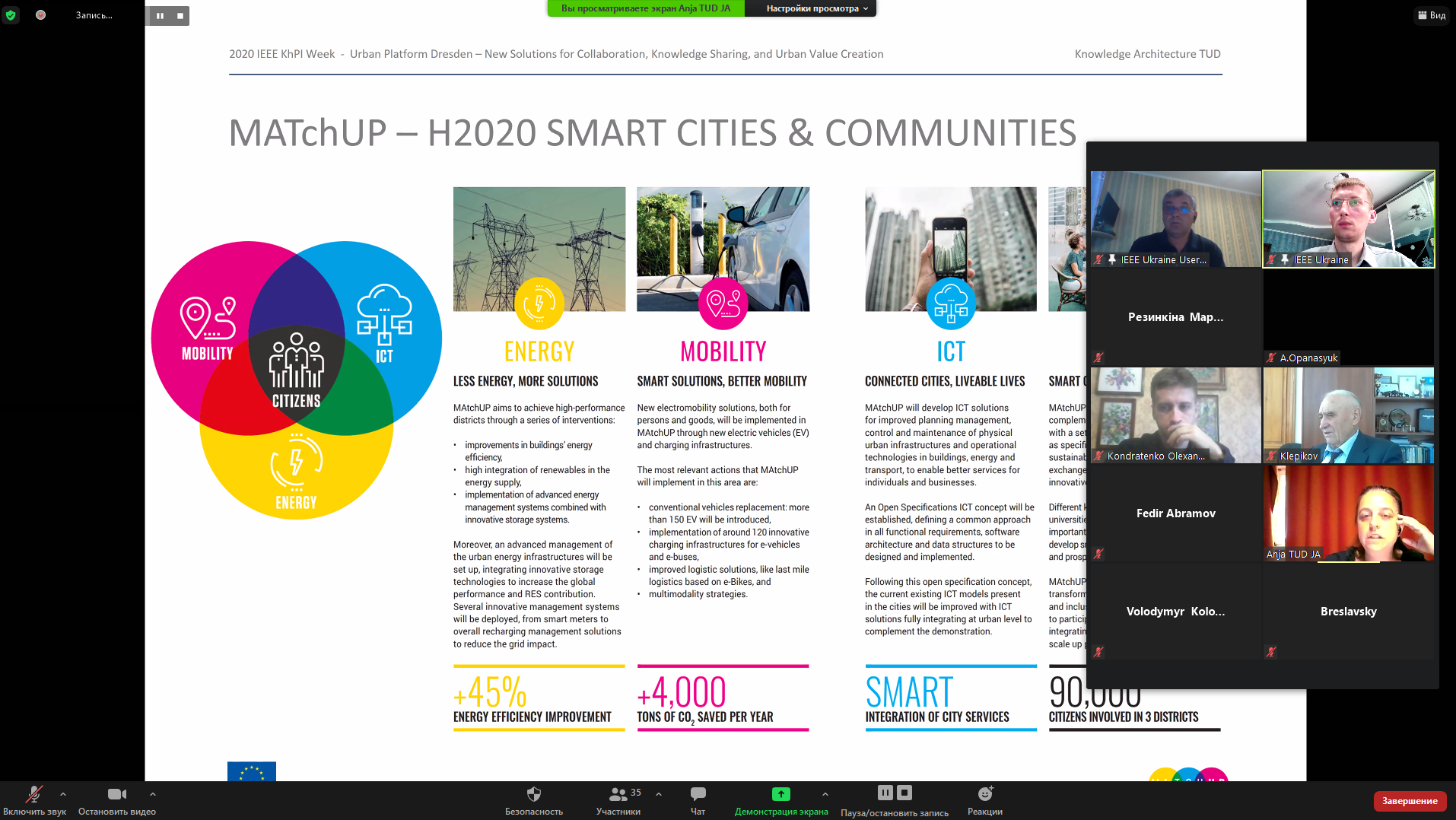Click Запись recording status label
The image size is (1456, 820).
point(94,15)
